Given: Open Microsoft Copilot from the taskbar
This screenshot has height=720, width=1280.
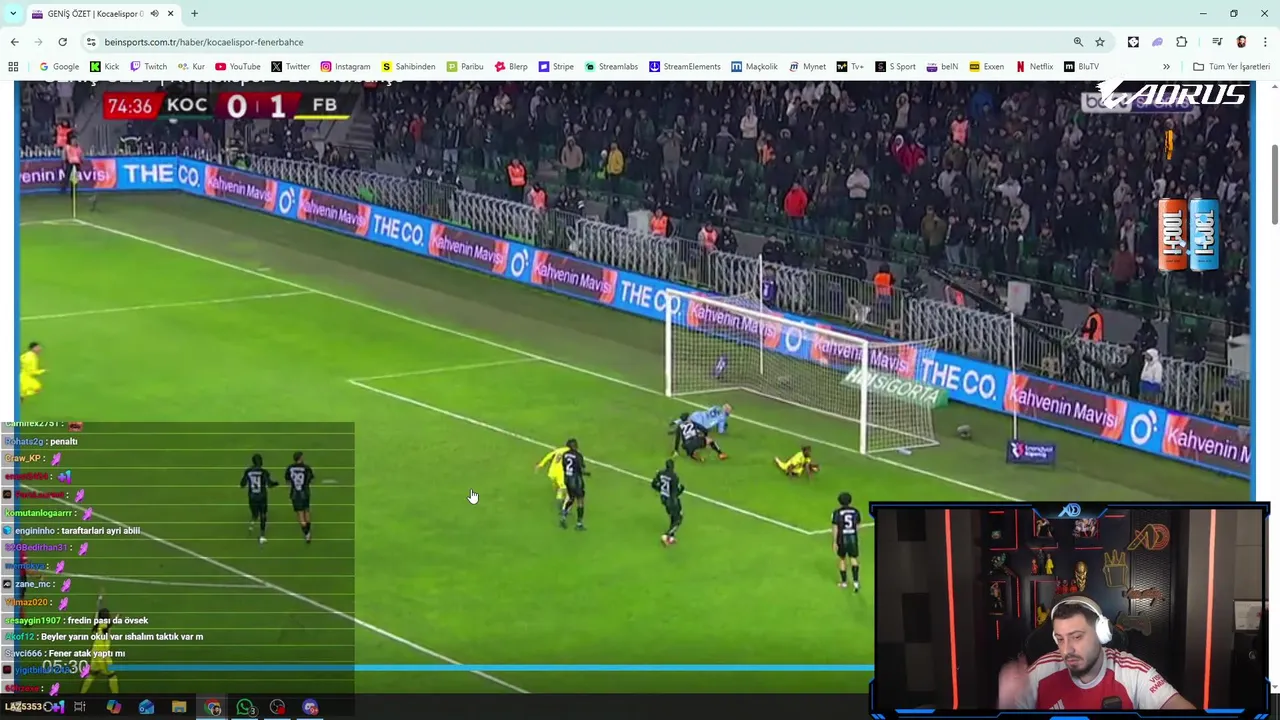Looking at the screenshot, I should click(x=113, y=707).
